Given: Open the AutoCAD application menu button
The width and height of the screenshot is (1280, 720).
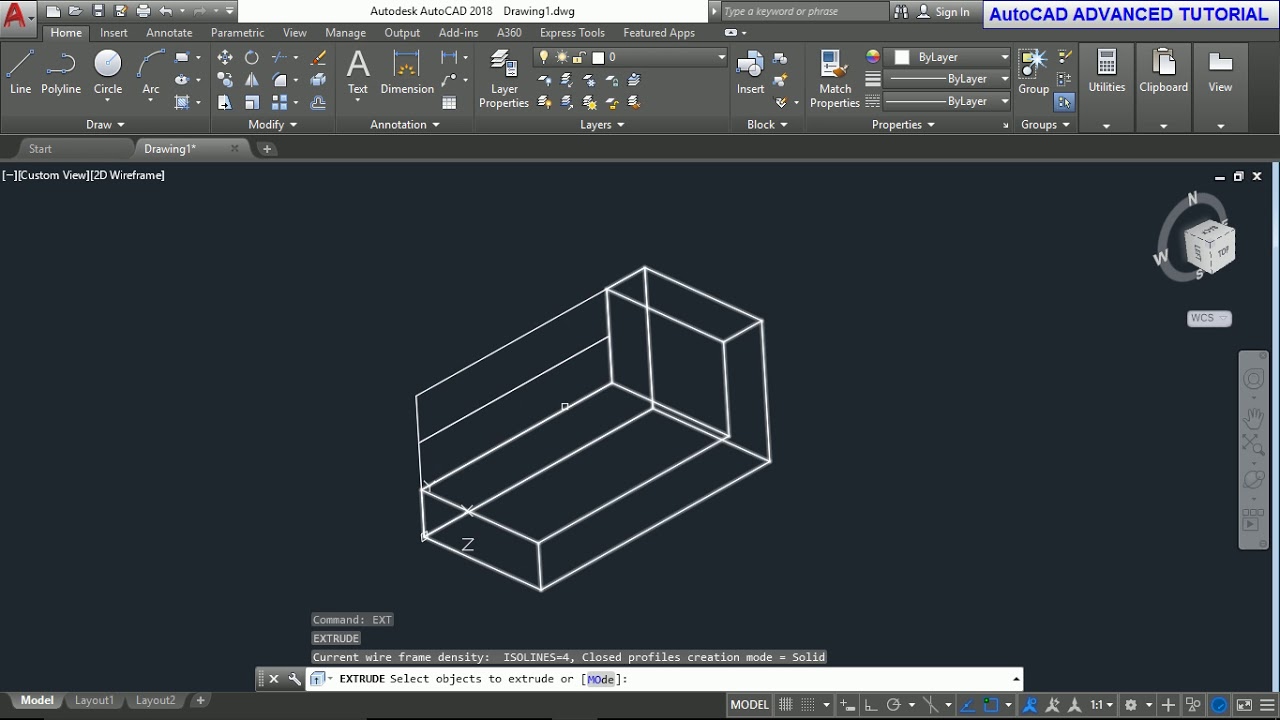Looking at the screenshot, I should (x=17, y=14).
